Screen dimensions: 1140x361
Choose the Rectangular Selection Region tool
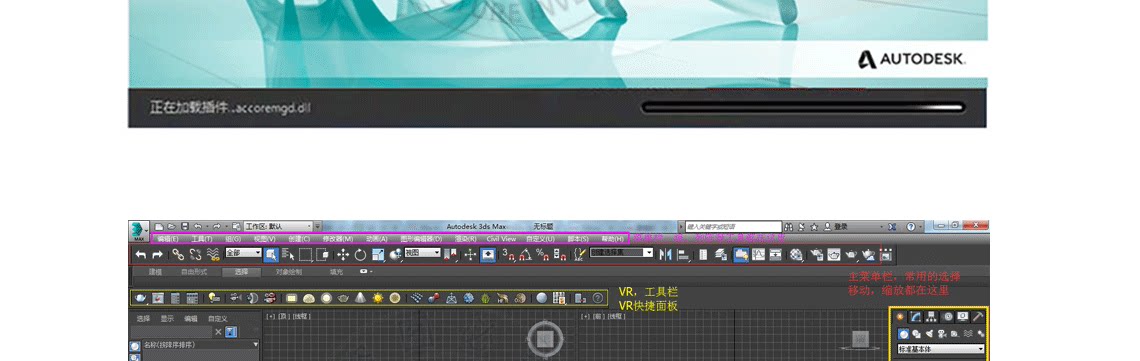coord(306,255)
